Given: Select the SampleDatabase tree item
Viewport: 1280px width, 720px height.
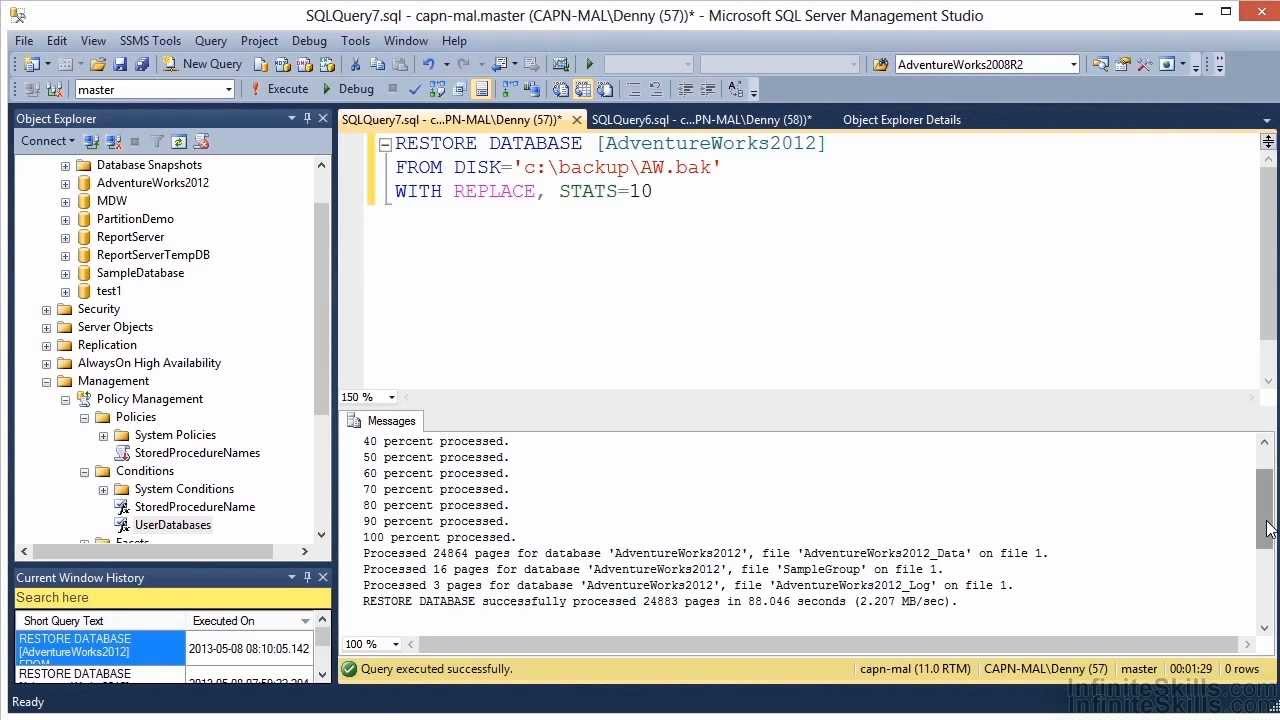Looking at the screenshot, I should (140, 273).
